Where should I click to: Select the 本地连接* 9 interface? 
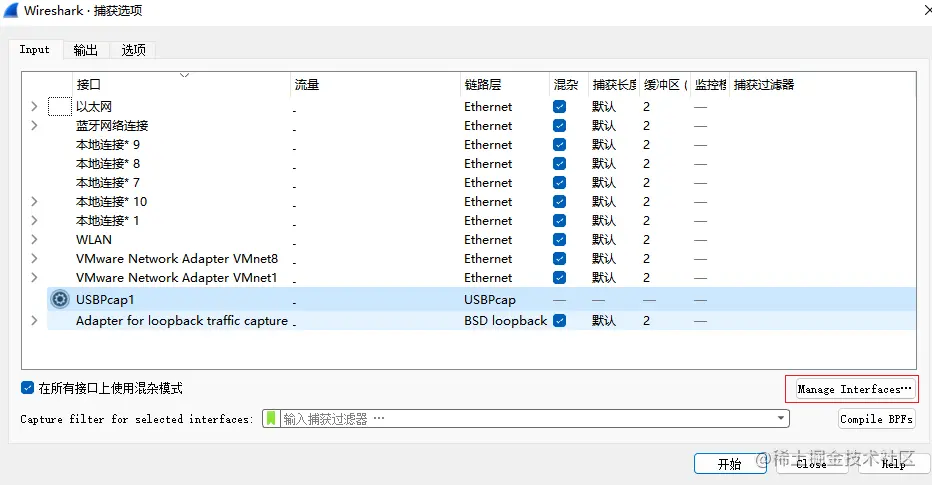tap(108, 144)
